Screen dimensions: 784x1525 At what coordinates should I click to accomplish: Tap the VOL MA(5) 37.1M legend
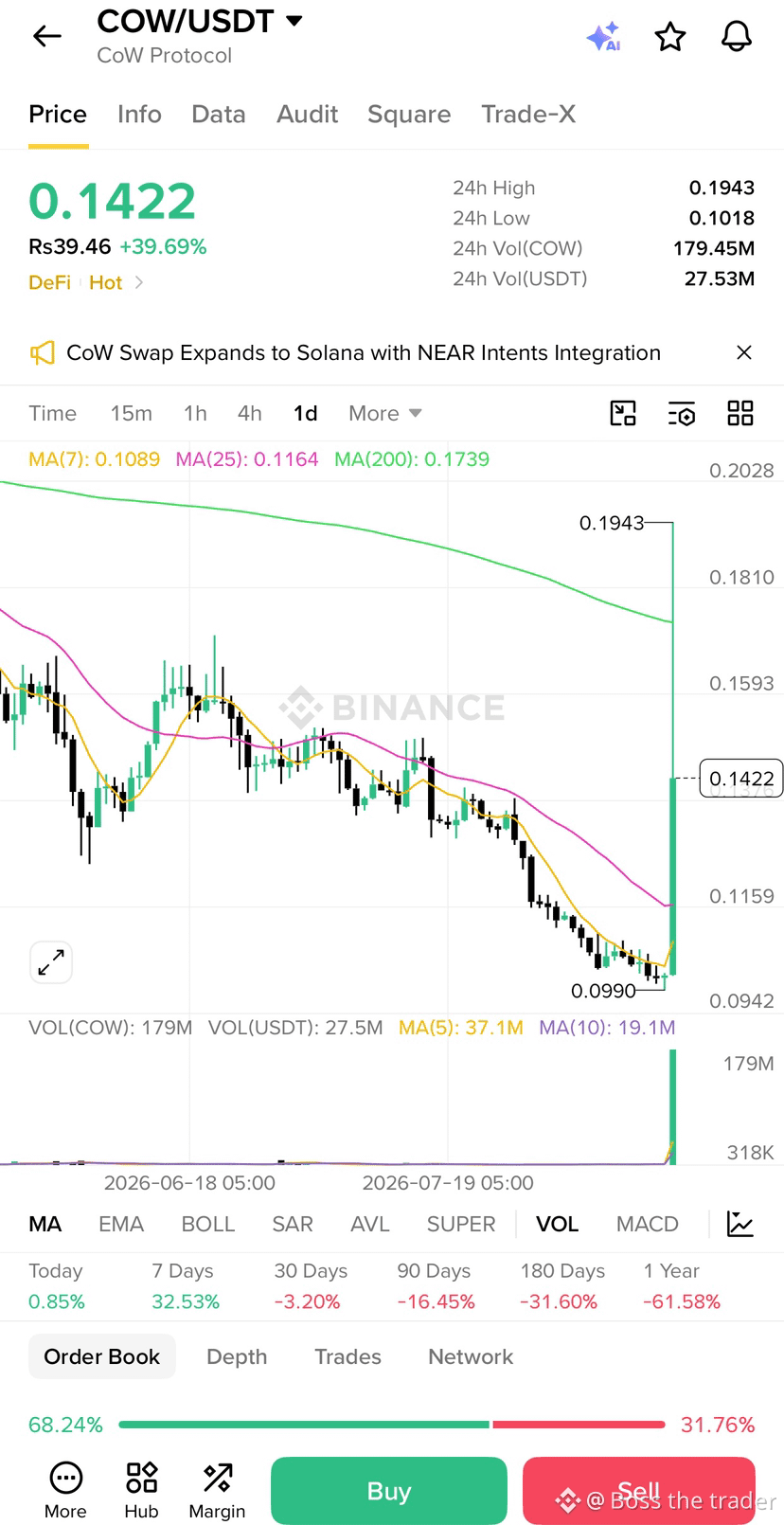coord(461,1028)
